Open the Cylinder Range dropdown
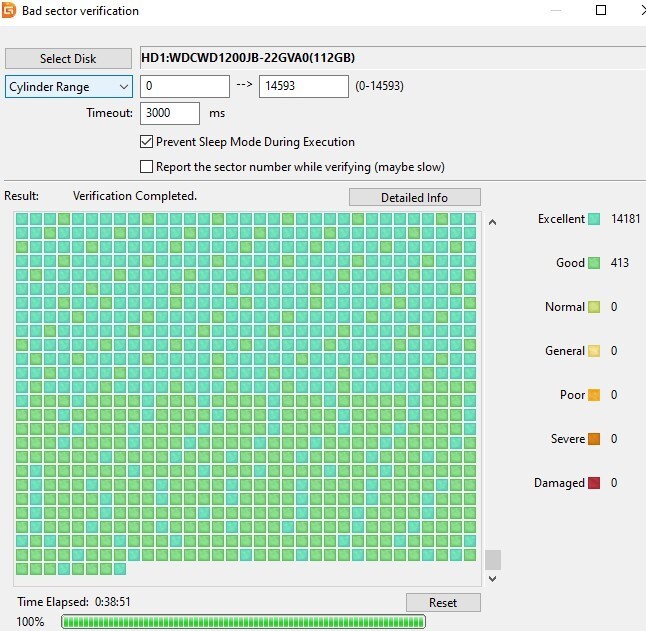 pyautogui.click(x=69, y=86)
